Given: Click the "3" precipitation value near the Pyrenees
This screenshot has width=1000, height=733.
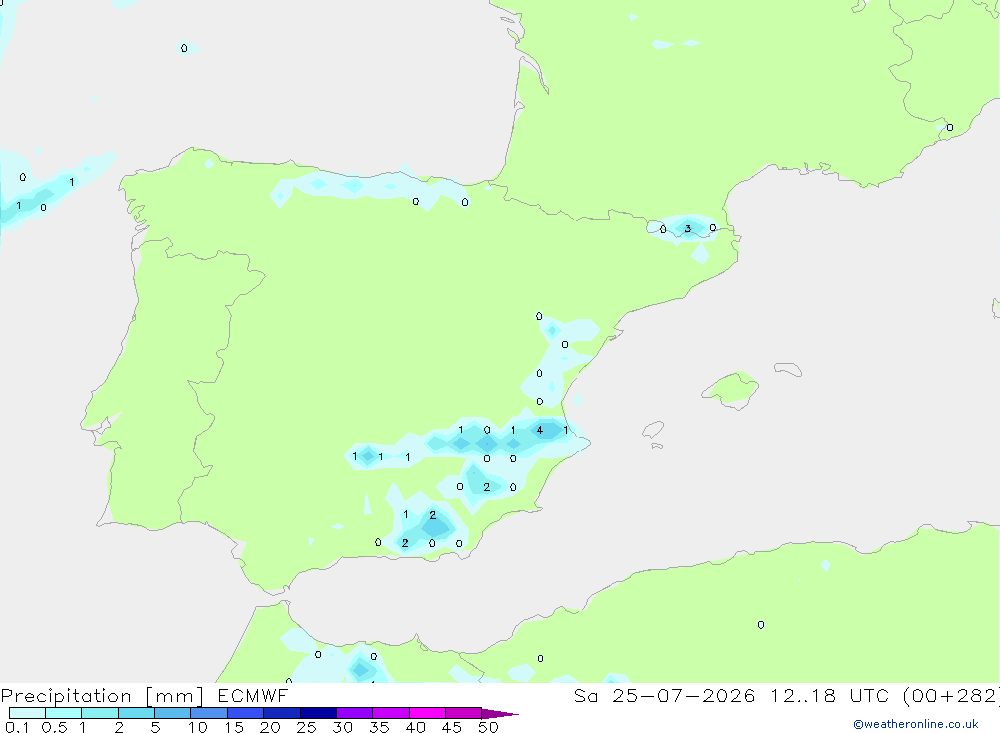Looking at the screenshot, I should (688, 228).
